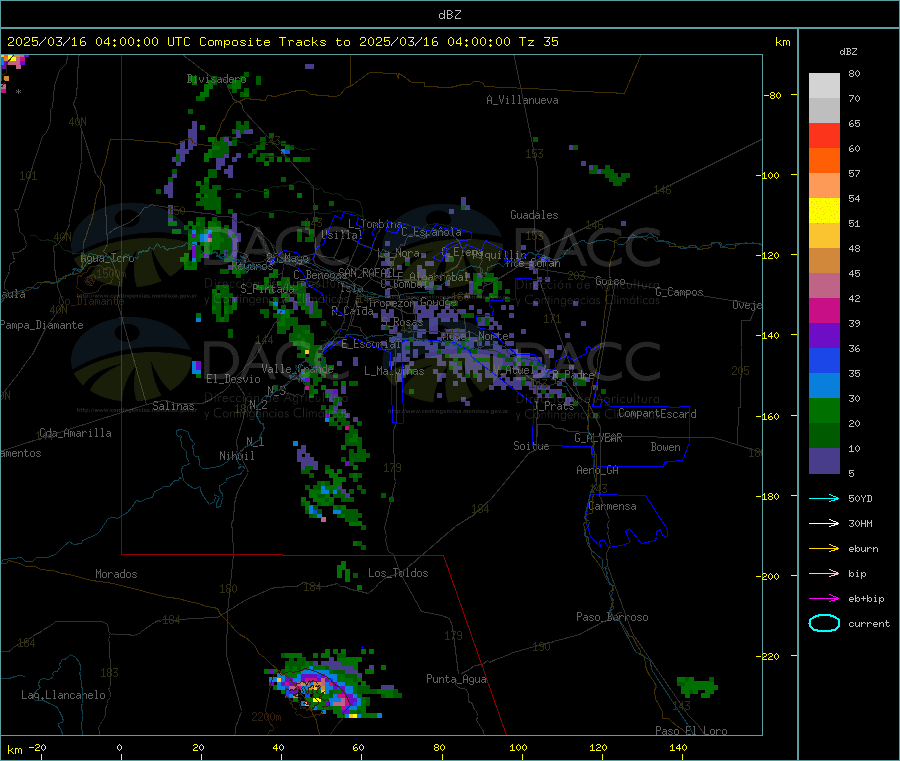Click the Morados place label
The image size is (900, 761).
[x=116, y=574]
